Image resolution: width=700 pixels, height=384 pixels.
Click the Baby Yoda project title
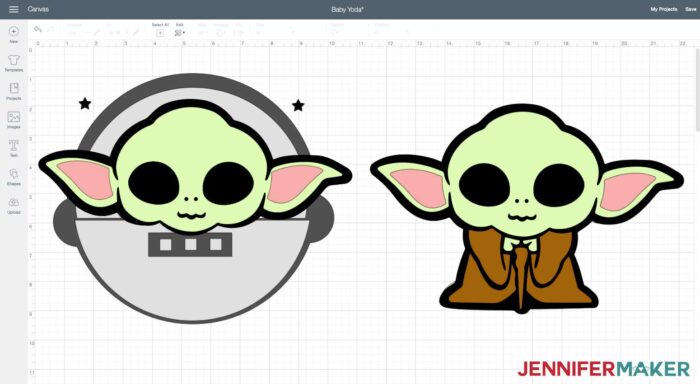(x=347, y=9)
